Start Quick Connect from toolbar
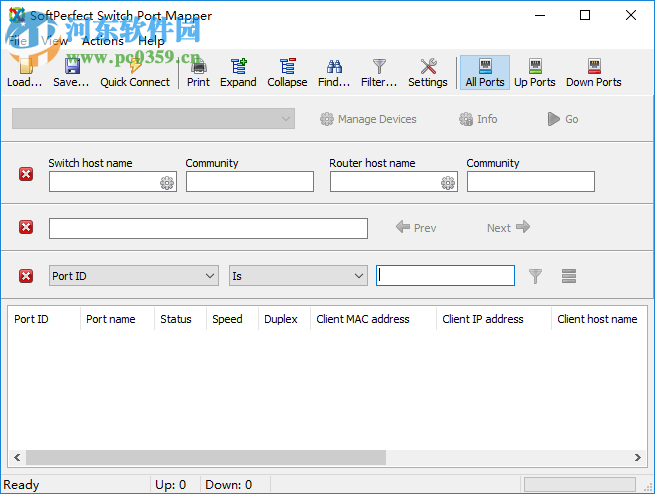Screen dimensions: 655x494 (135, 73)
